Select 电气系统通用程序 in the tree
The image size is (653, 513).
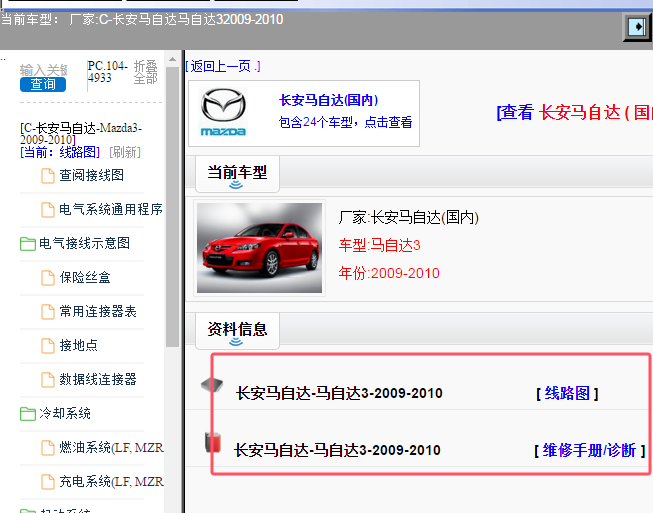tap(111, 209)
